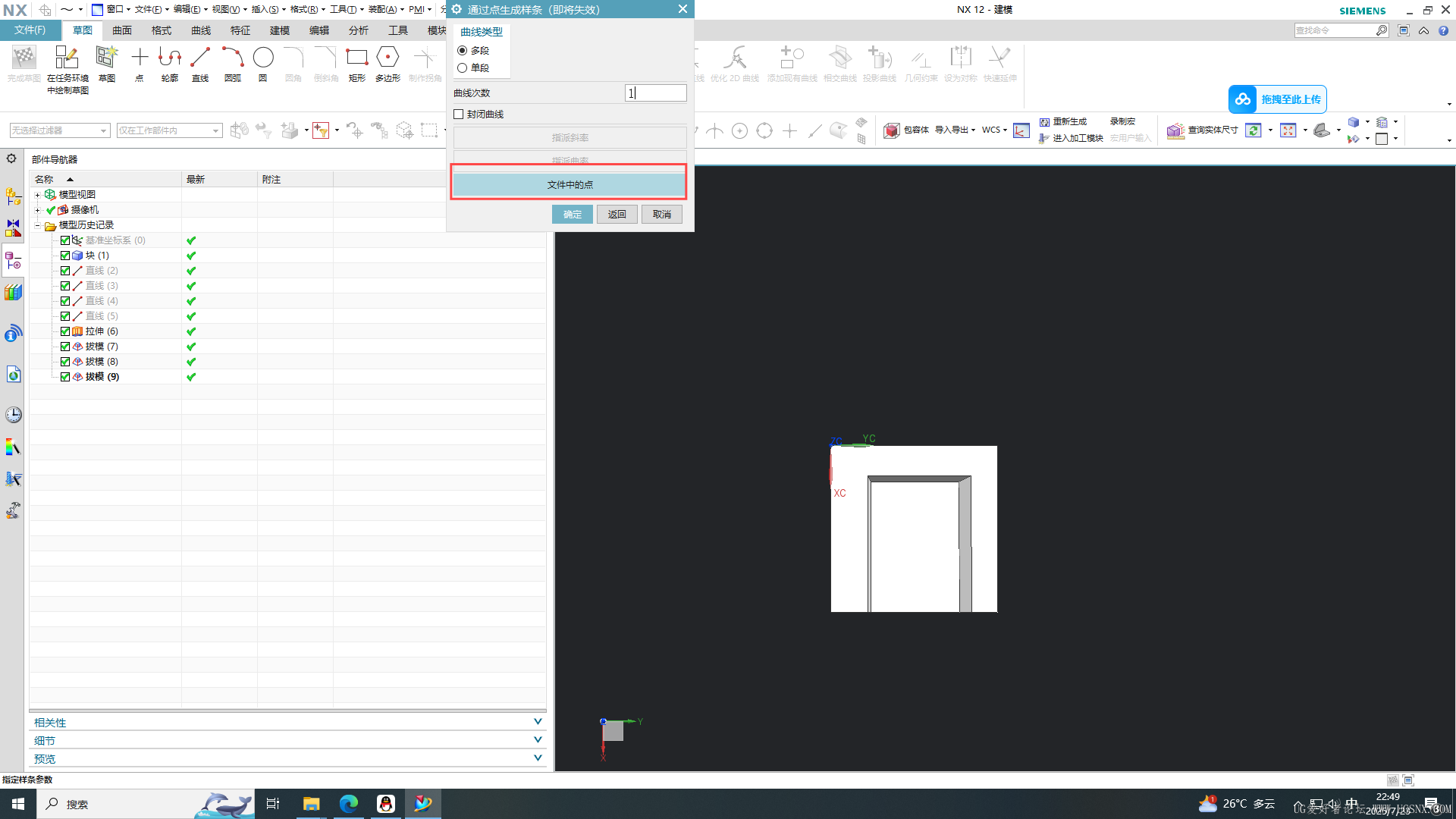Open Microsoft Edge from the taskbar
This screenshot has height=819, width=1456.
349,804
